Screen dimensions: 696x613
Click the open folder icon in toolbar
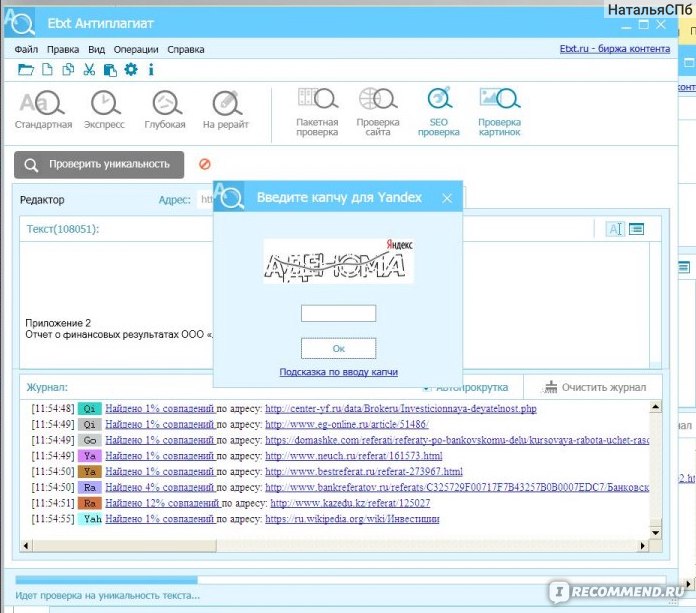tap(25, 70)
